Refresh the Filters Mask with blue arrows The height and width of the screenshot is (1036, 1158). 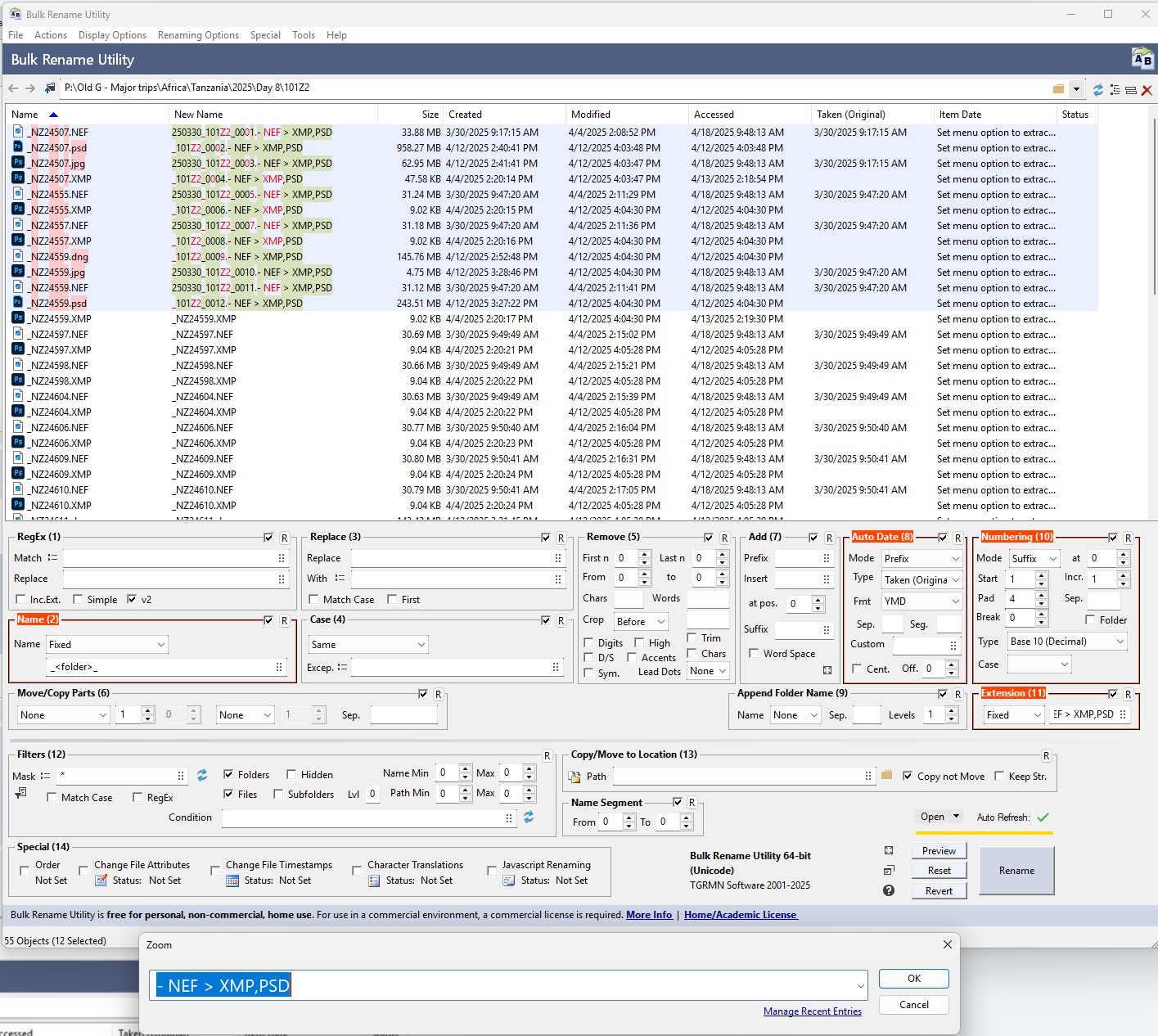tap(202, 775)
